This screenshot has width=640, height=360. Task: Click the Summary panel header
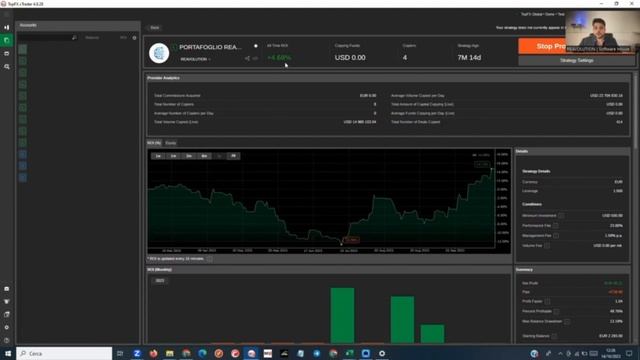524,269
